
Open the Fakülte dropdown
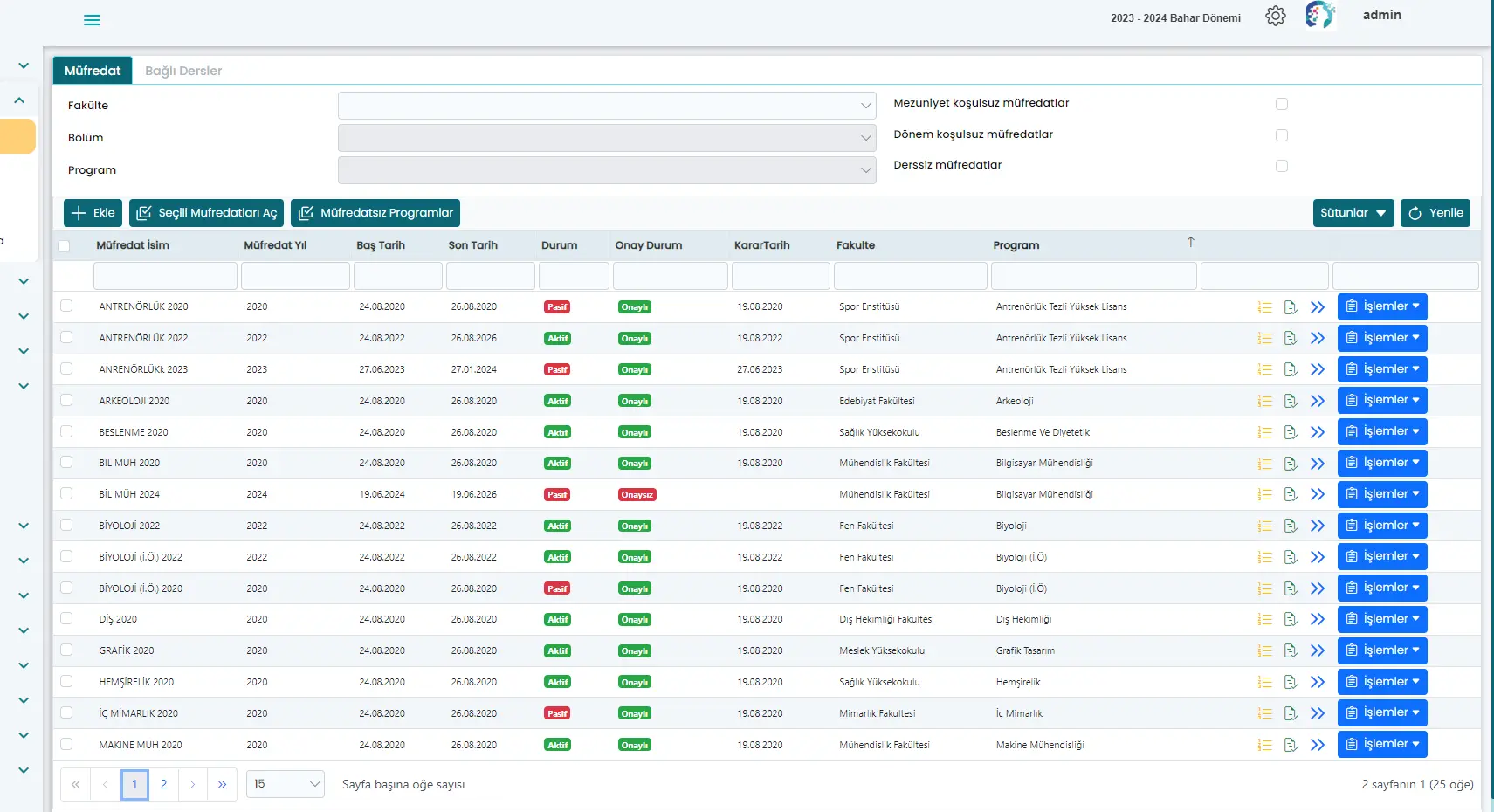pyautogui.click(x=606, y=106)
